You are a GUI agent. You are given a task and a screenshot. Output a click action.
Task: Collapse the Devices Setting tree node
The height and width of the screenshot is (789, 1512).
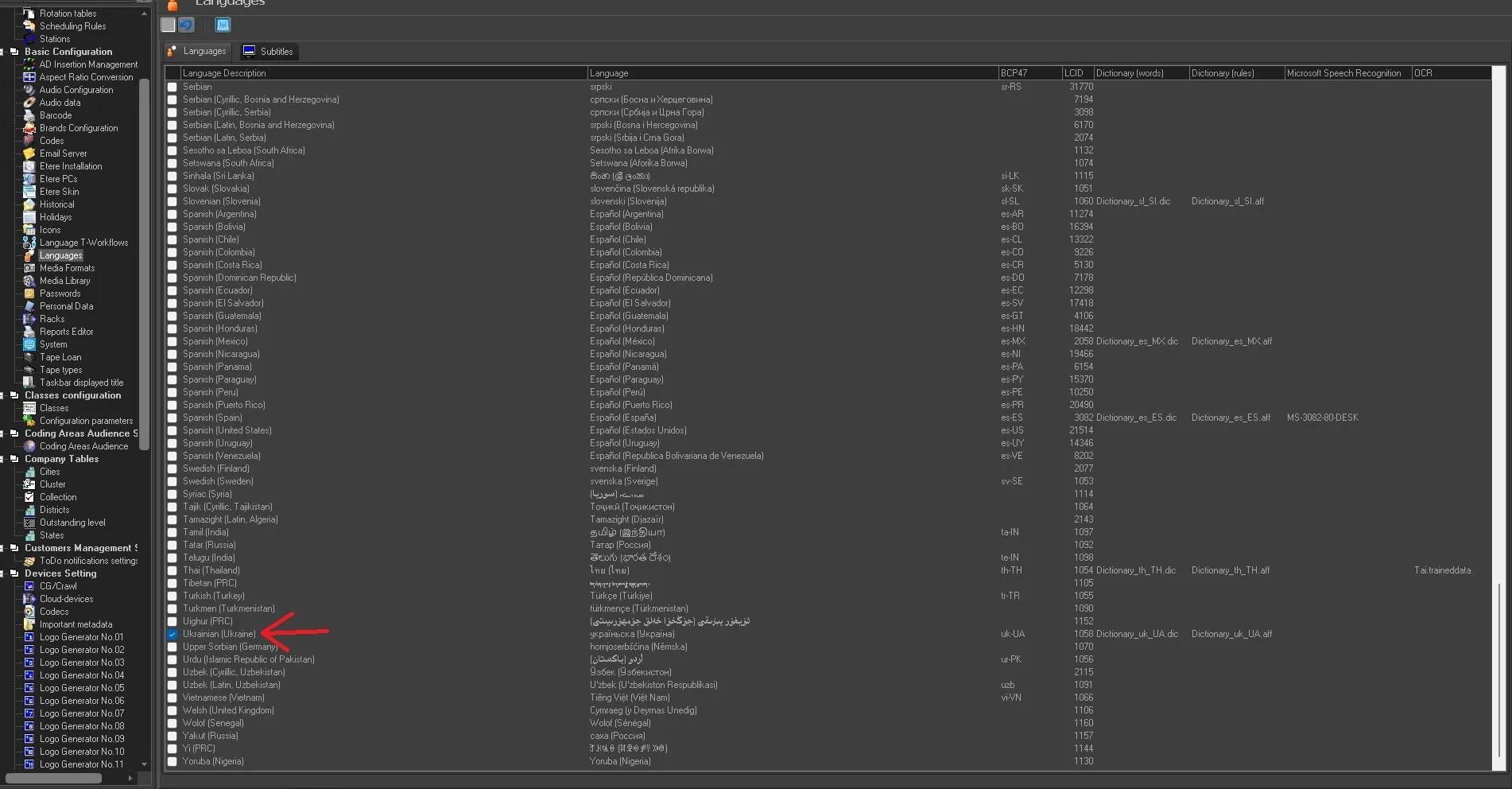(2, 573)
